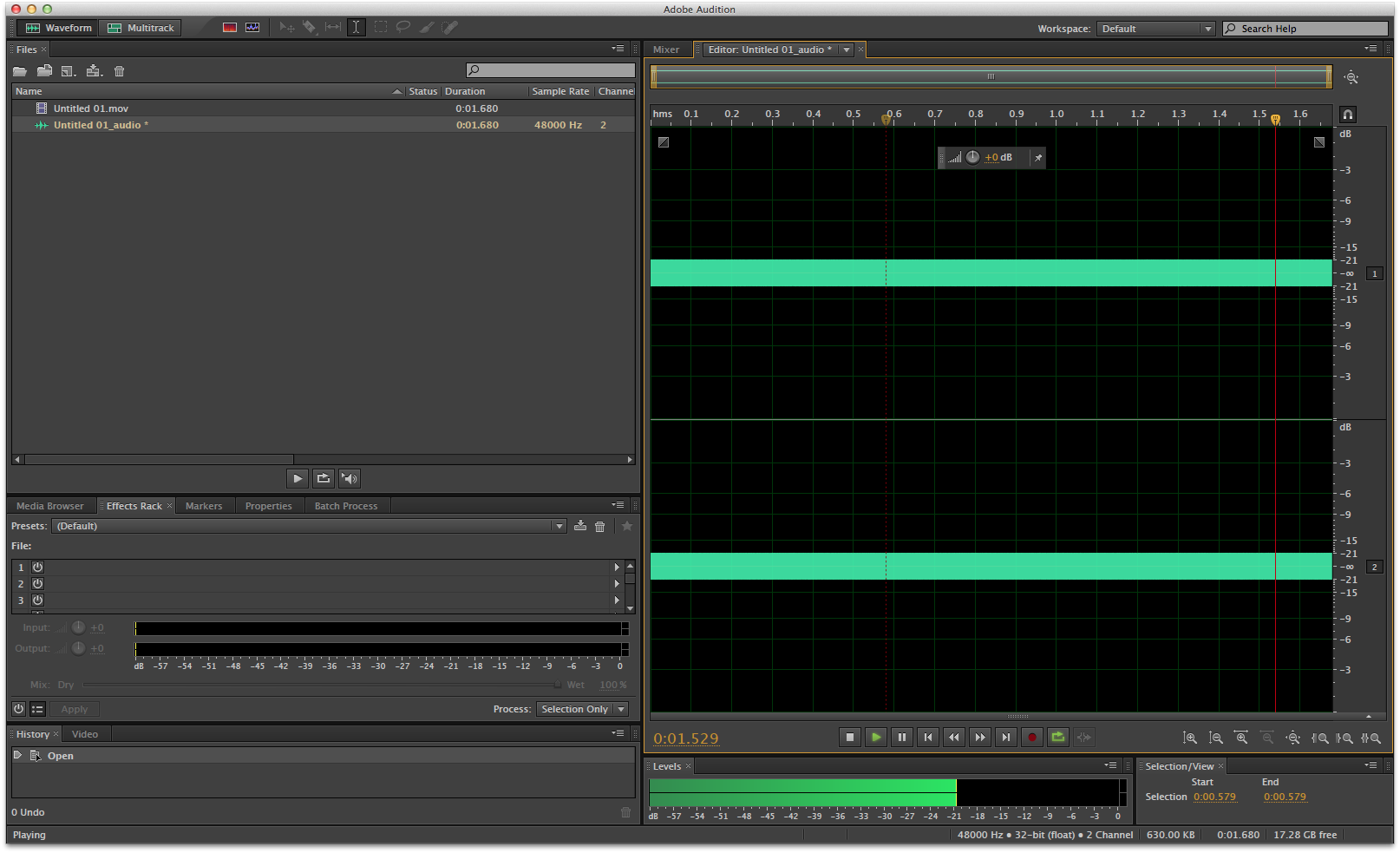Delete effects rack preset trash icon
Screen dimensions: 1400x853
pos(599,527)
